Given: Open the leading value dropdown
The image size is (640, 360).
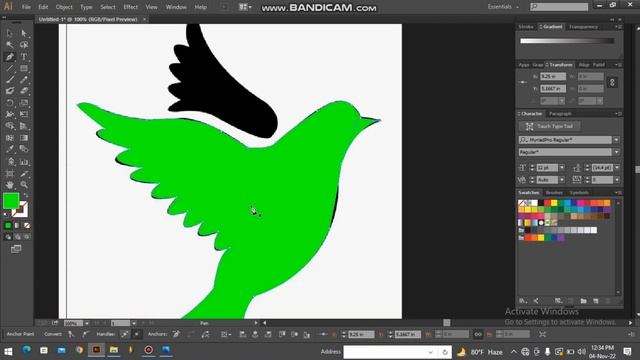Looking at the screenshot, I should 617,168.
